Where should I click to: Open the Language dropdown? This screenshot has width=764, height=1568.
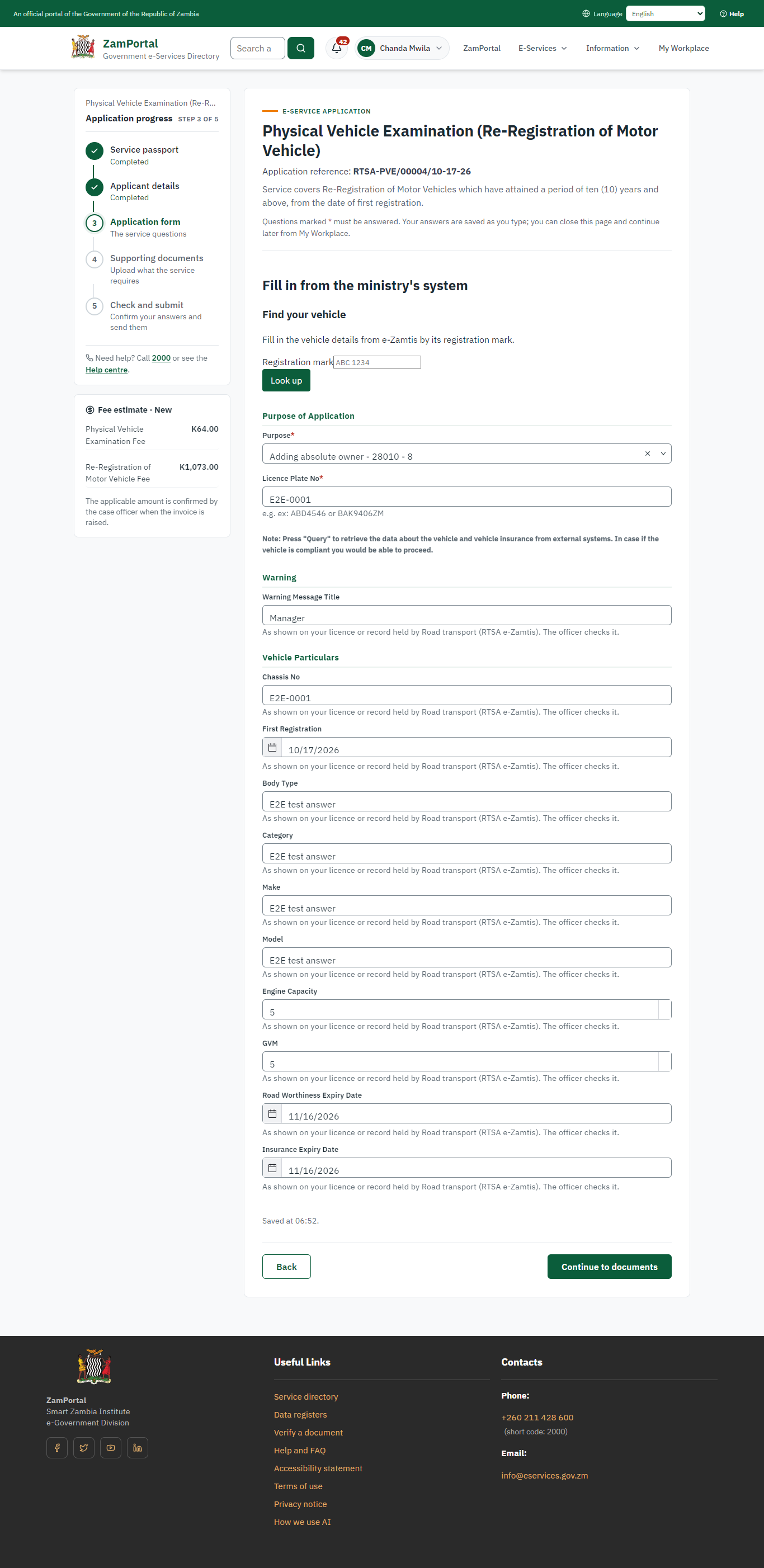pyautogui.click(x=666, y=13)
